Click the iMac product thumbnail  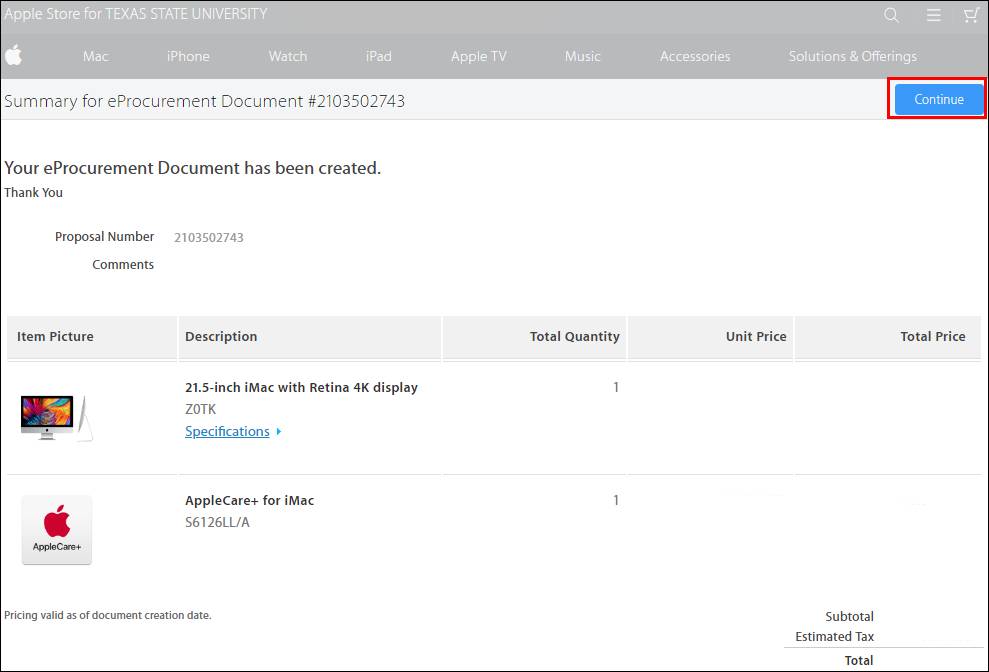tap(56, 418)
